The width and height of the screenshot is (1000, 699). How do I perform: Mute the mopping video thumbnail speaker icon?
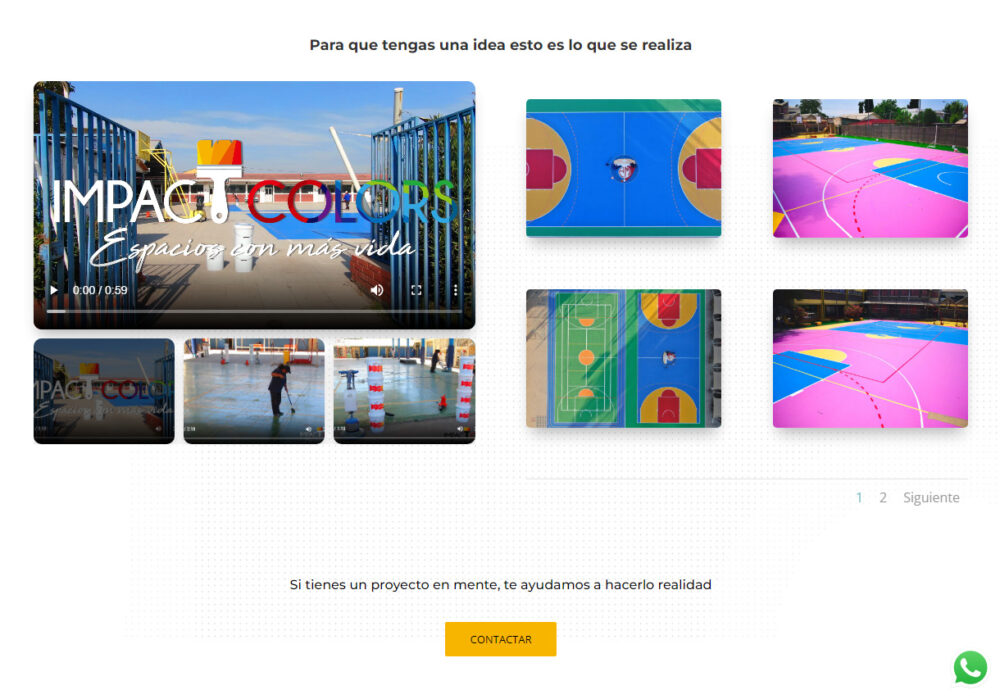pos(309,430)
